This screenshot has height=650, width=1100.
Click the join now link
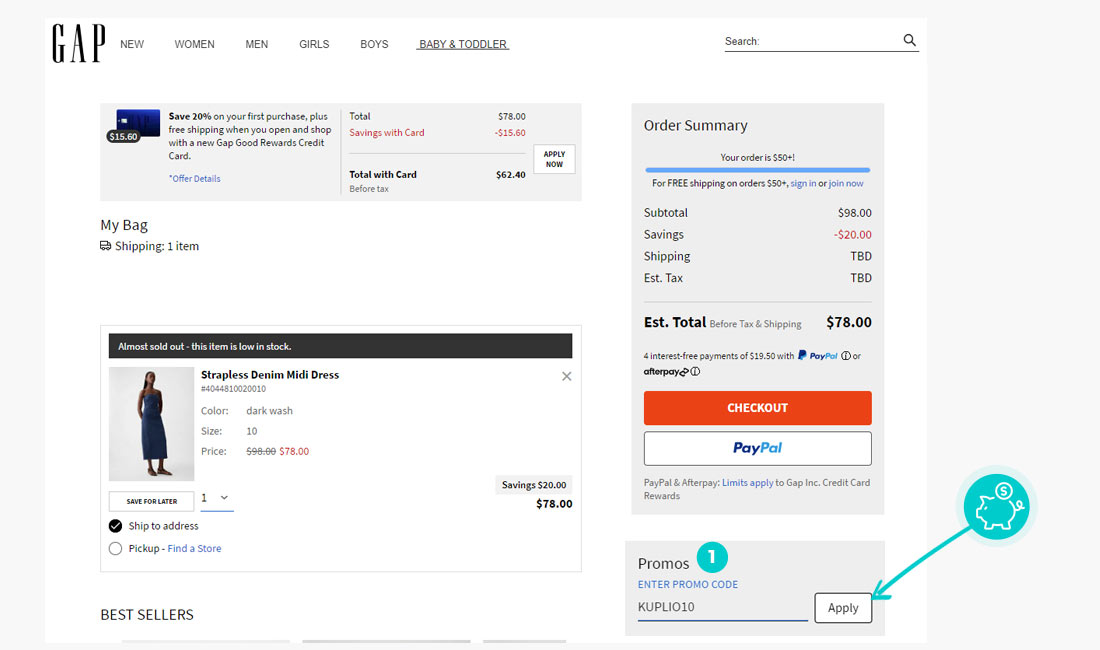click(x=846, y=184)
